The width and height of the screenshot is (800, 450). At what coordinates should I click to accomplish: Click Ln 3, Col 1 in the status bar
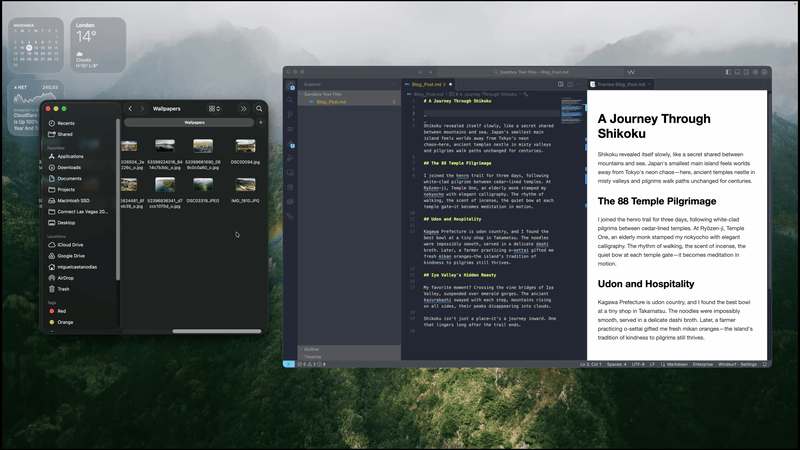point(590,364)
